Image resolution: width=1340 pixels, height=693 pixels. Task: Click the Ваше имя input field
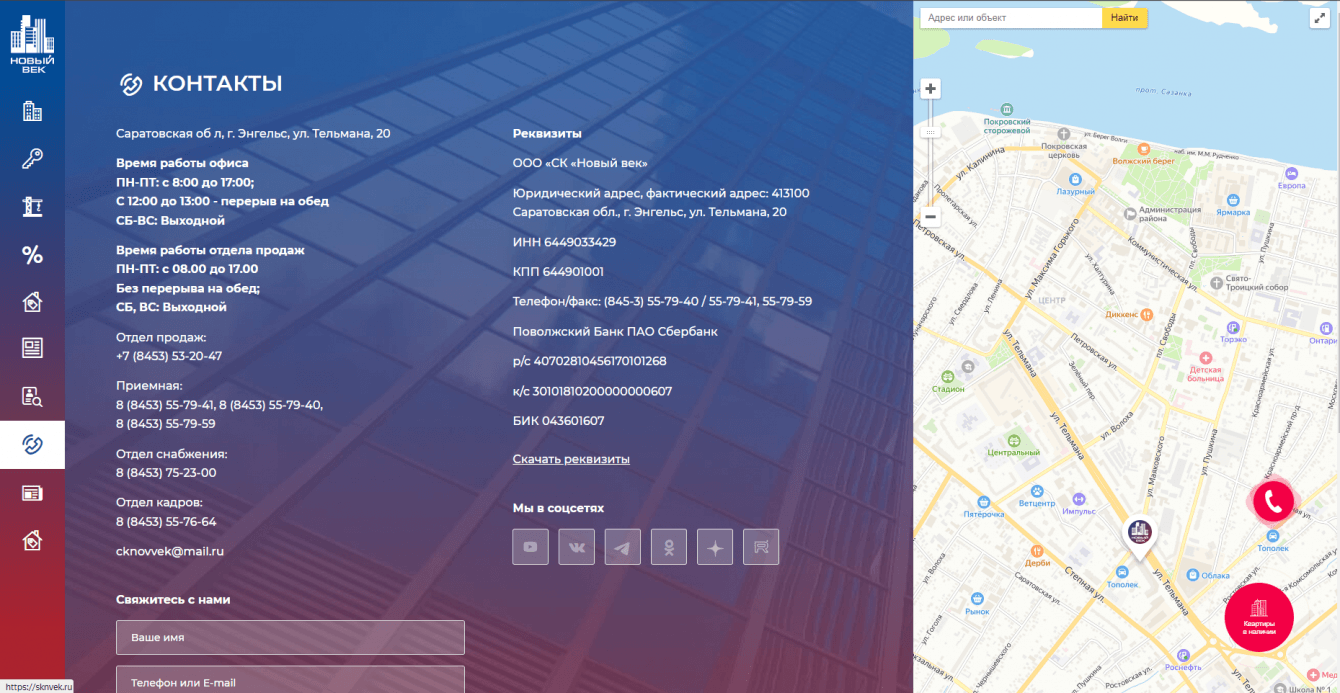coord(290,637)
